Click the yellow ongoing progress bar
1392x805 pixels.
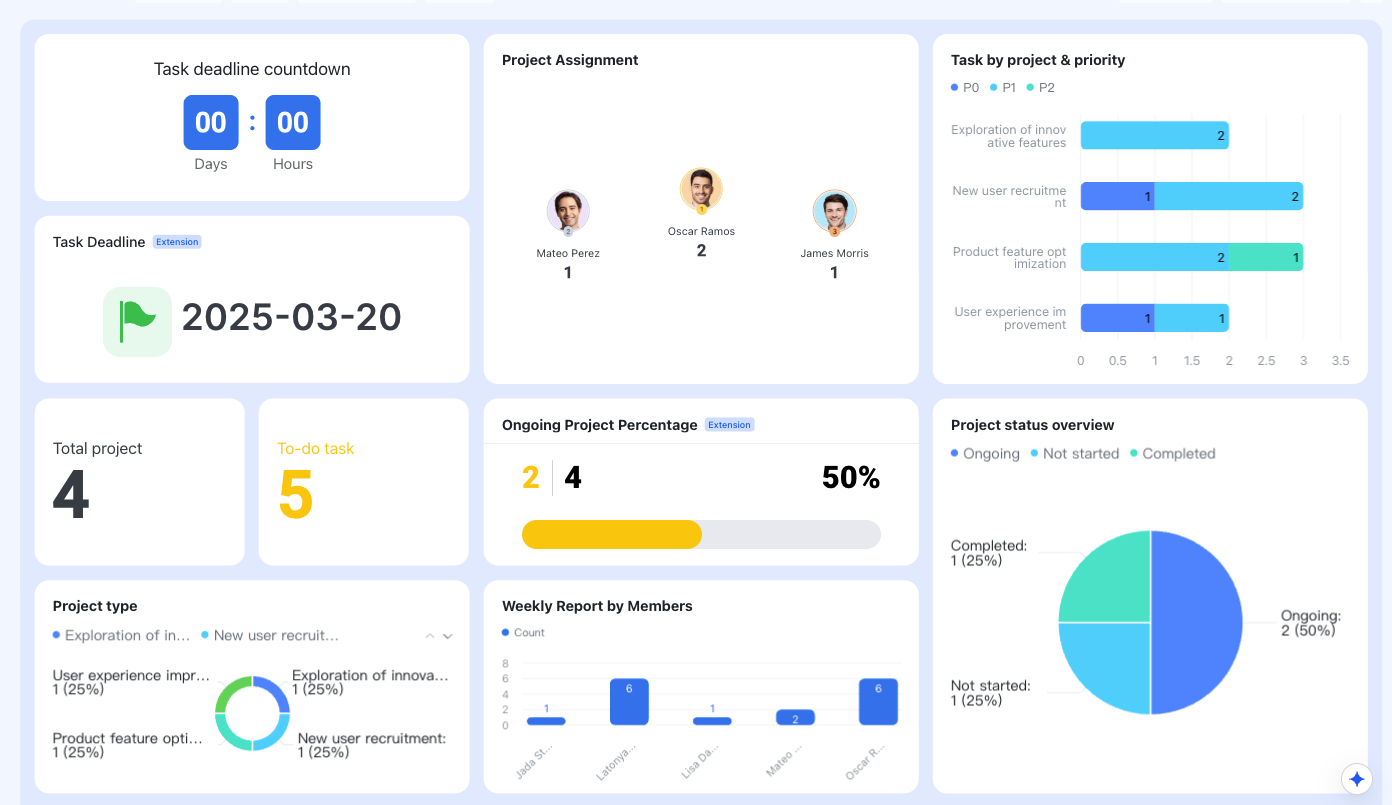coord(612,534)
